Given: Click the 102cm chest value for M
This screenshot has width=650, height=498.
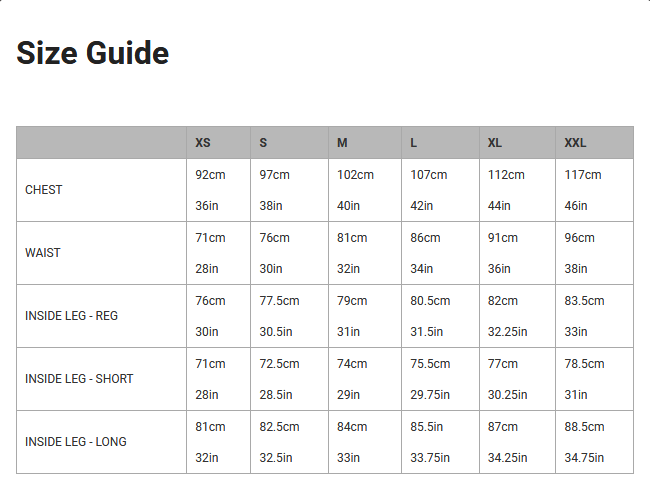Looking at the screenshot, I should tap(355, 175).
